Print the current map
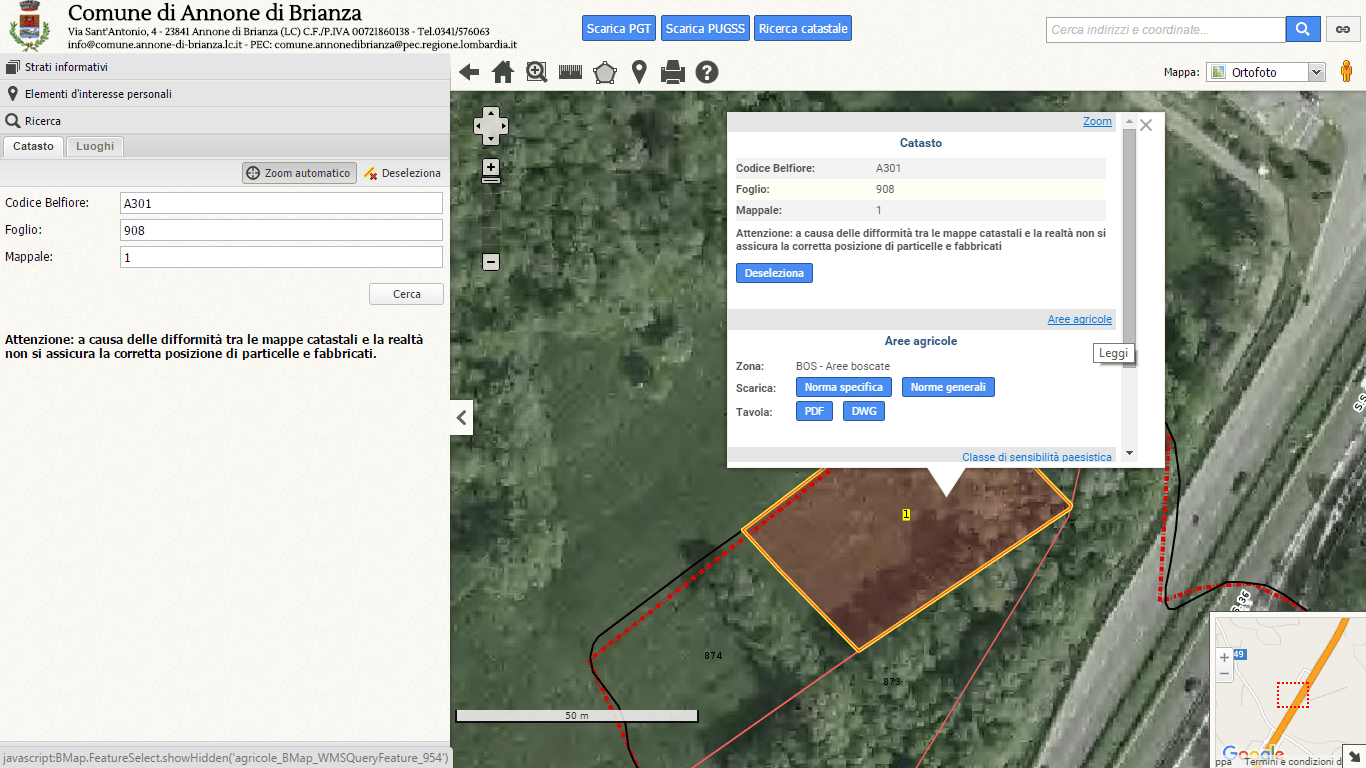Screen dimensions: 1366x768 coord(673,72)
